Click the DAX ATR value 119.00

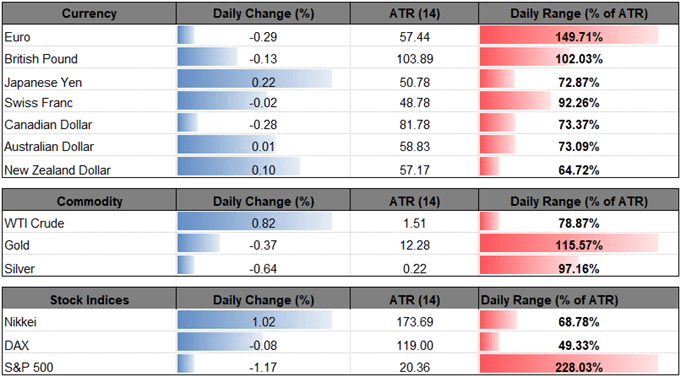coord(414,345)
